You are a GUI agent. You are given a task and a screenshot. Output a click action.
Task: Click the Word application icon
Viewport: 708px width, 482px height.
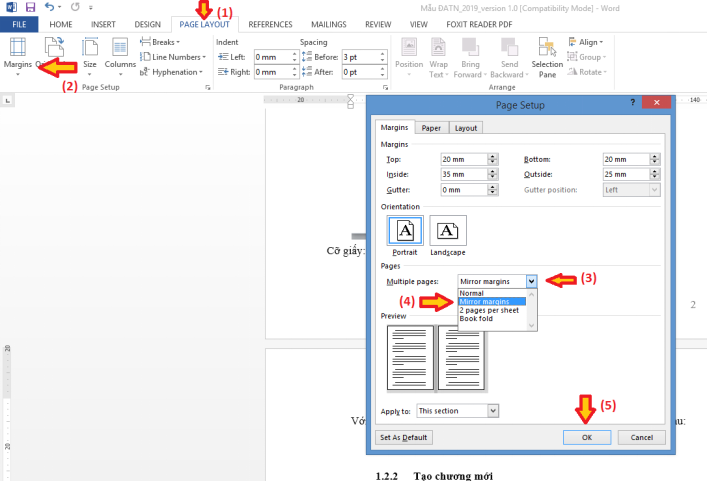[x=11, y=7]
